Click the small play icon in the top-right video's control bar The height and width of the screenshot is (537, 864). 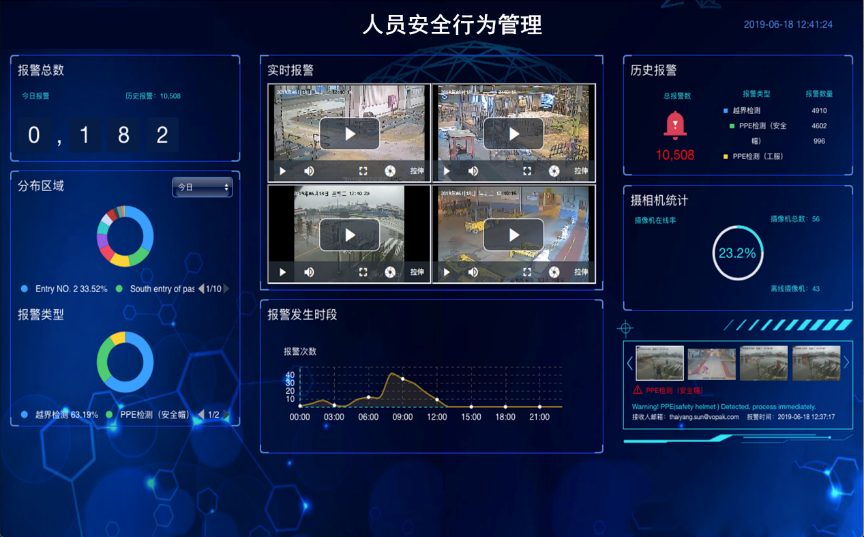(x=447, y=171)
